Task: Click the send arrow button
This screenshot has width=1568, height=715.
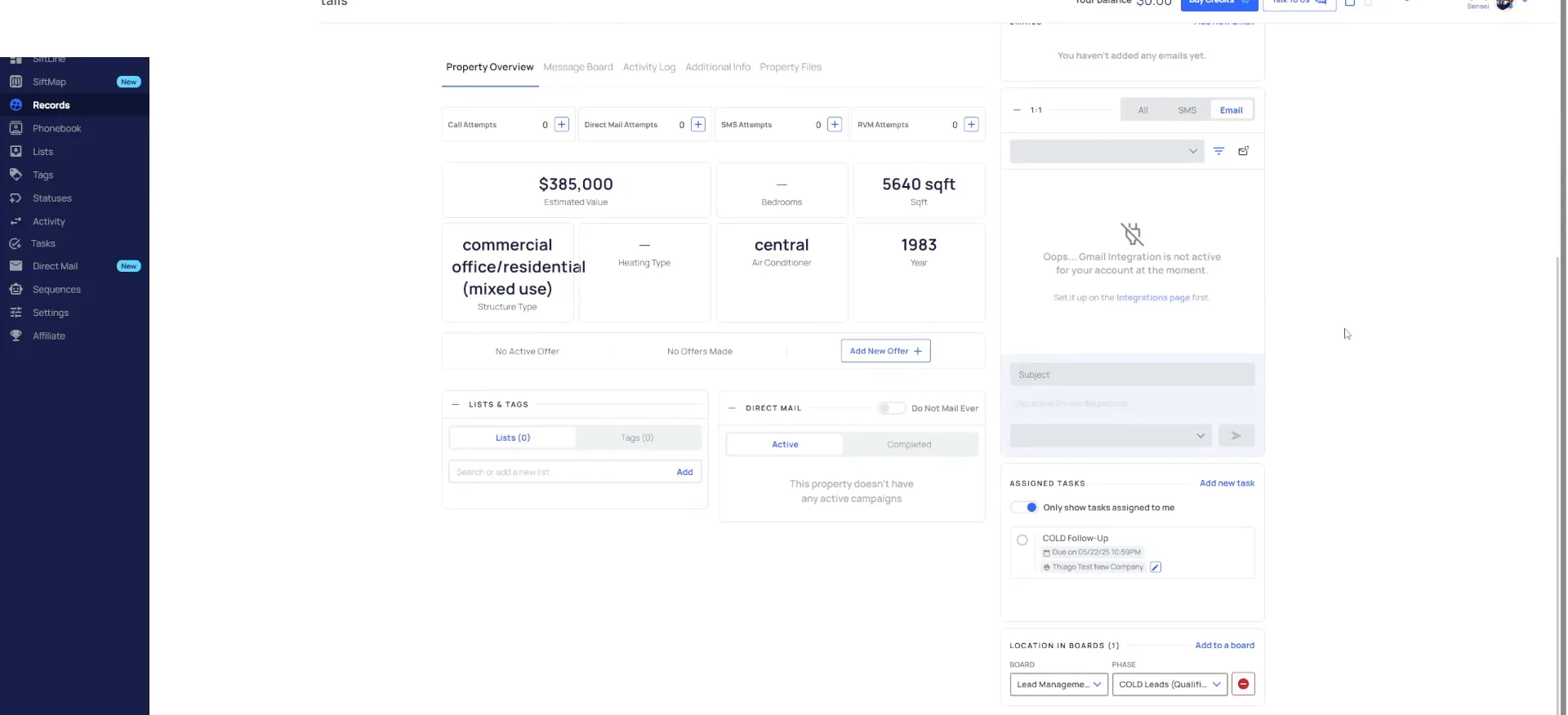Action: click(x=1236, y=436)
